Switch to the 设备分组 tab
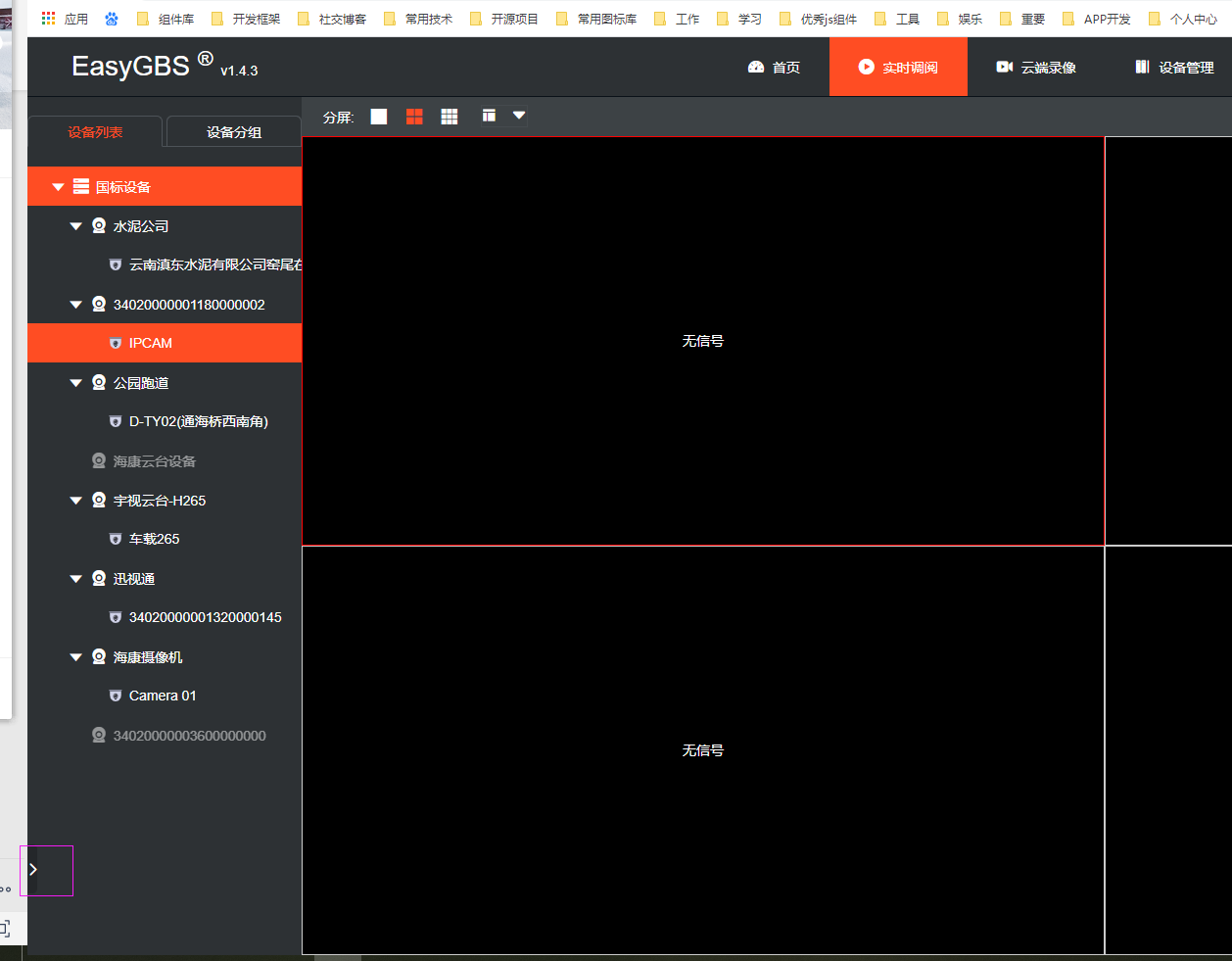This screenshot has width=1232, height=961. click(233, 130)
